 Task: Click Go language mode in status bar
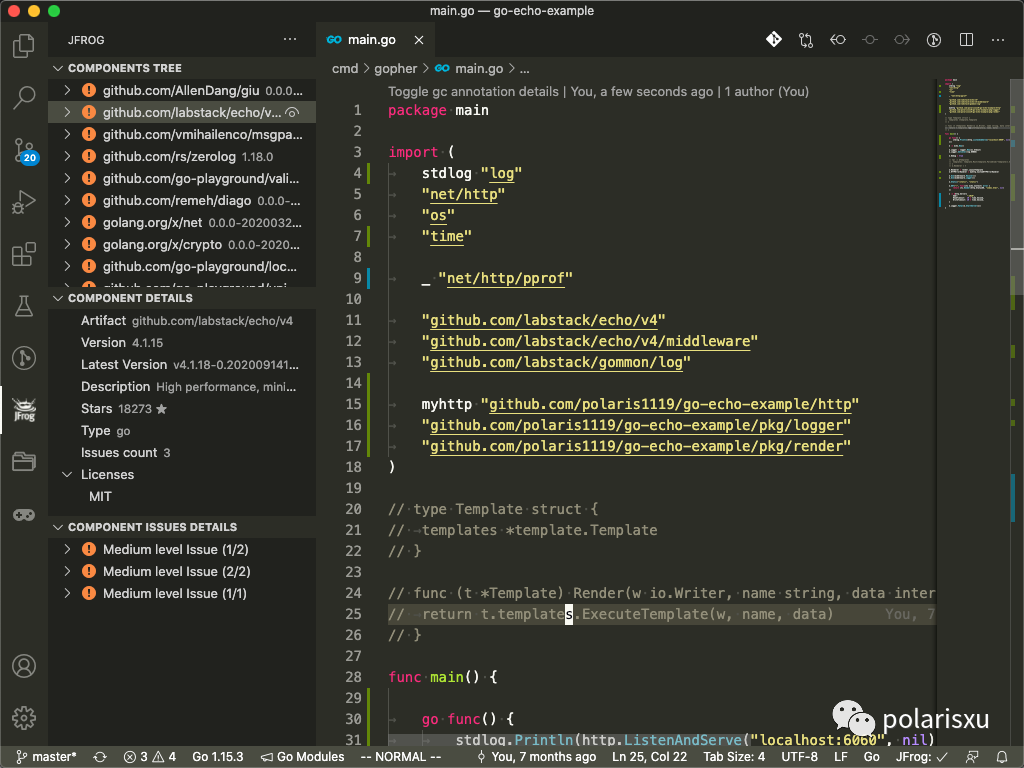pyautogui.click(x=871, y=757)
